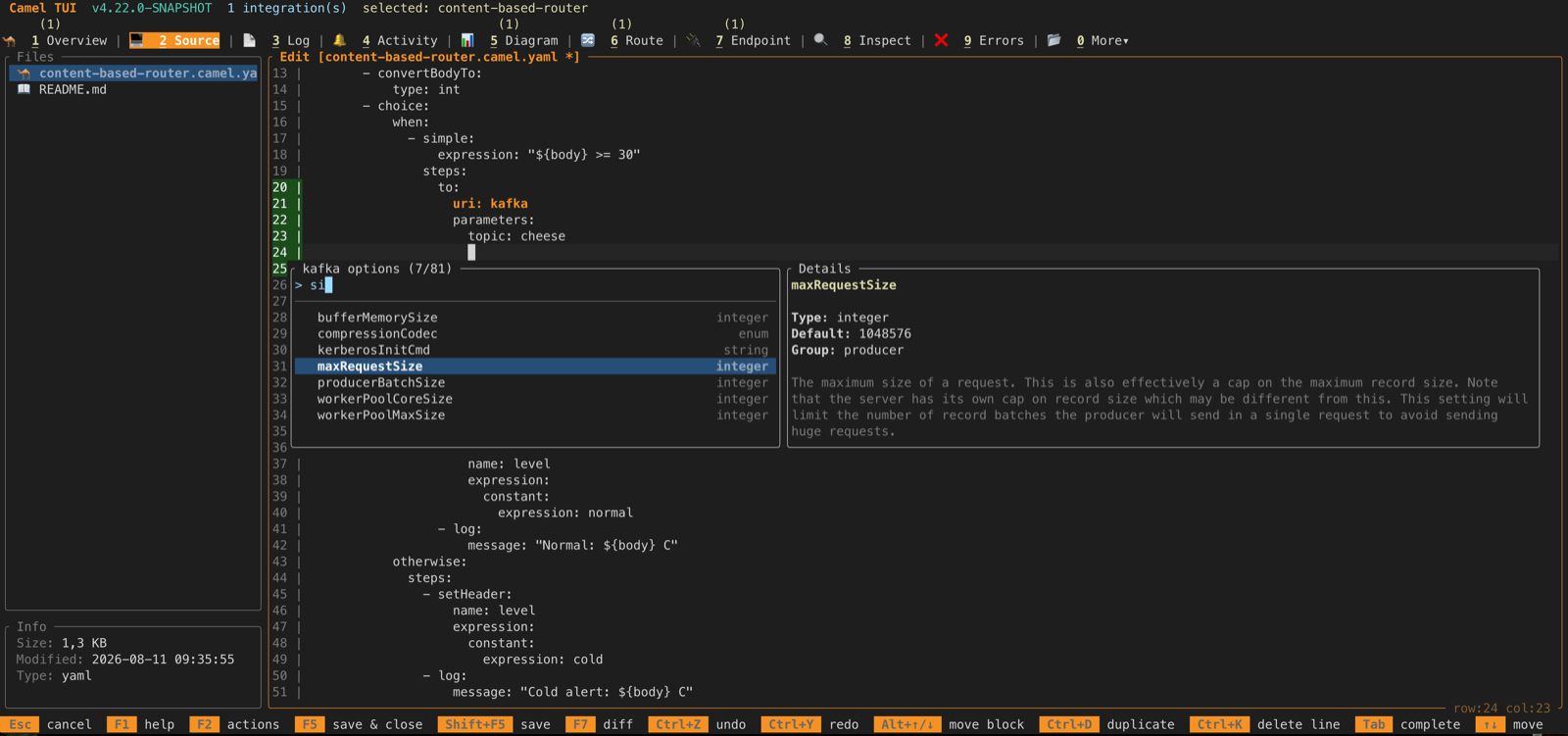Open the 8 Inspect tab

[878, 41]
